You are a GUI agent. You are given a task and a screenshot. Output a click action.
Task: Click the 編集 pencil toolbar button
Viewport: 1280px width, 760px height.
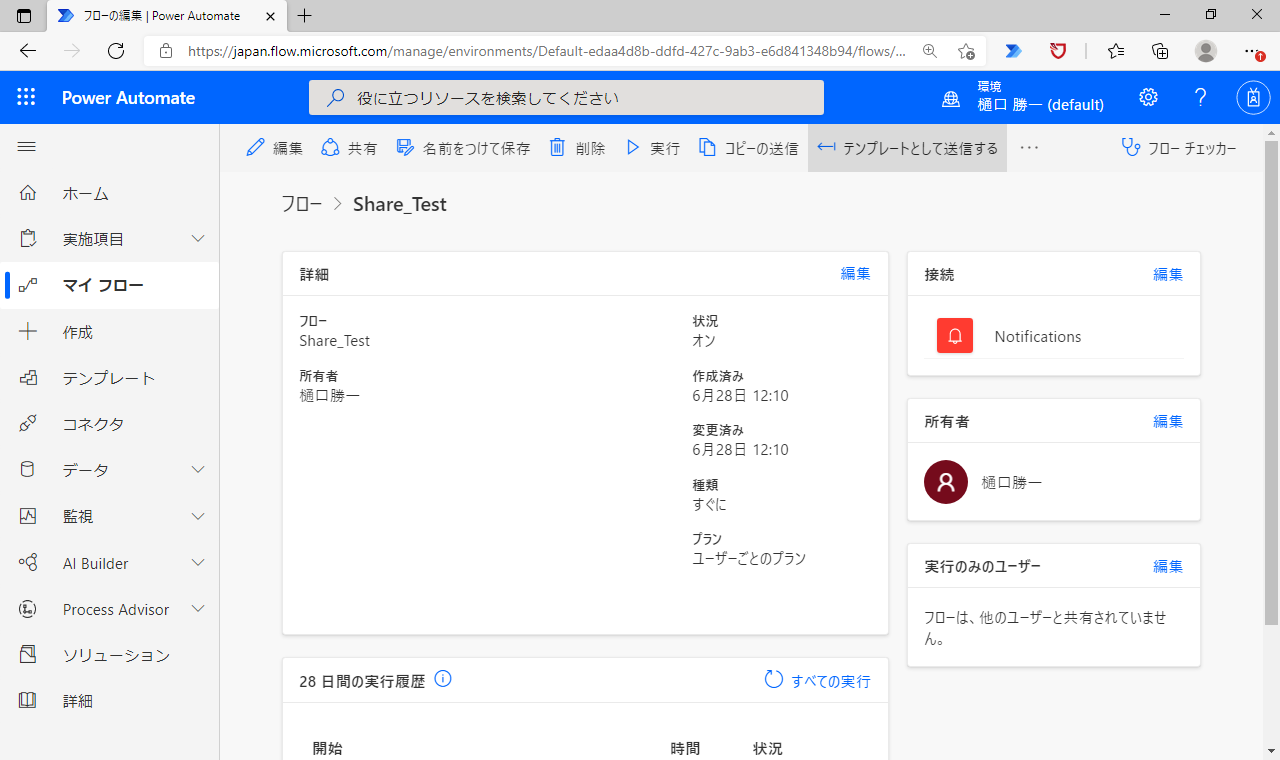(274, 148)
